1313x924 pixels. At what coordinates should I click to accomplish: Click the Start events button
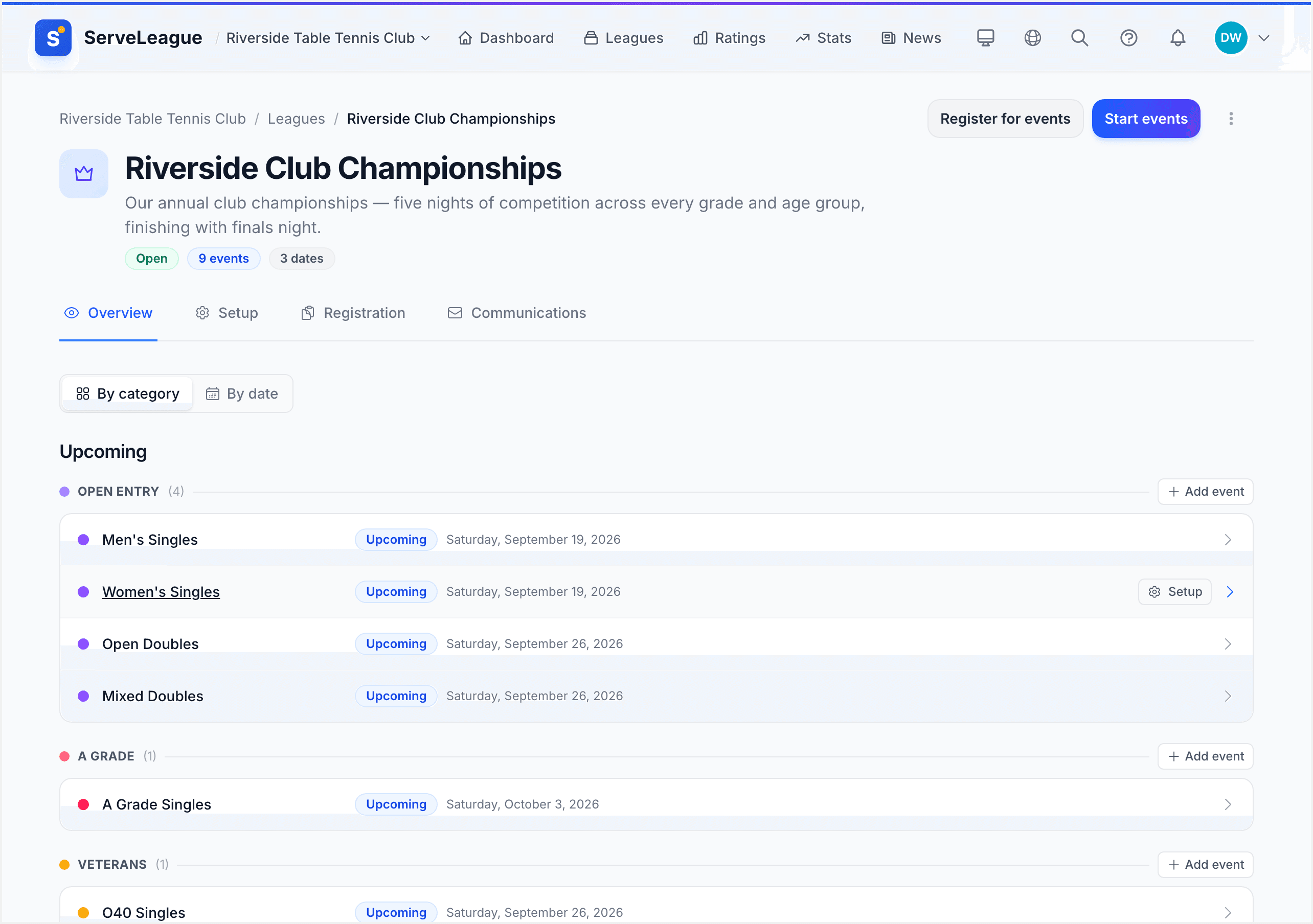pos(1145,119)
